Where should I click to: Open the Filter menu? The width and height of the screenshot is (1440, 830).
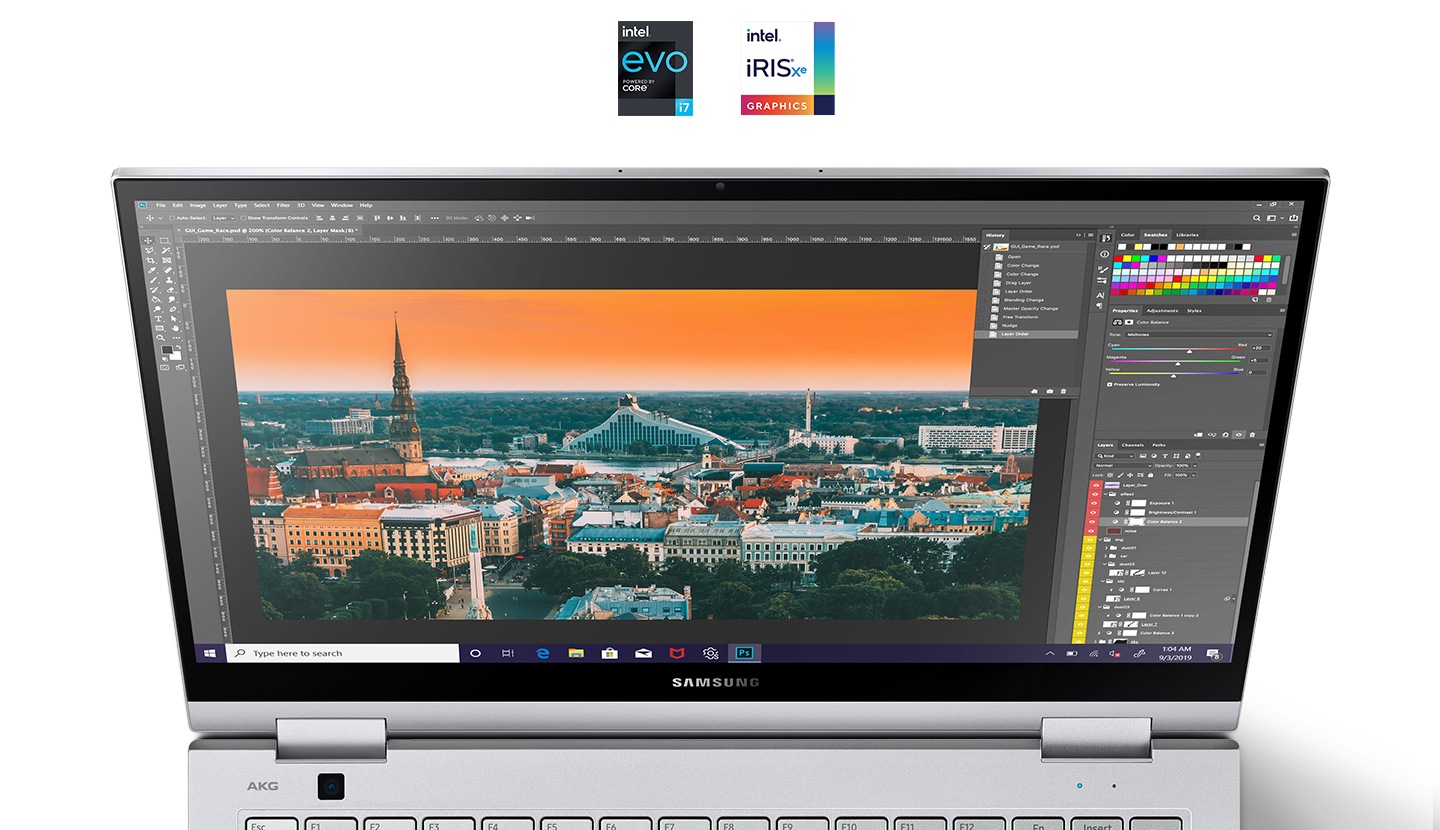click(x=283, y=205)
